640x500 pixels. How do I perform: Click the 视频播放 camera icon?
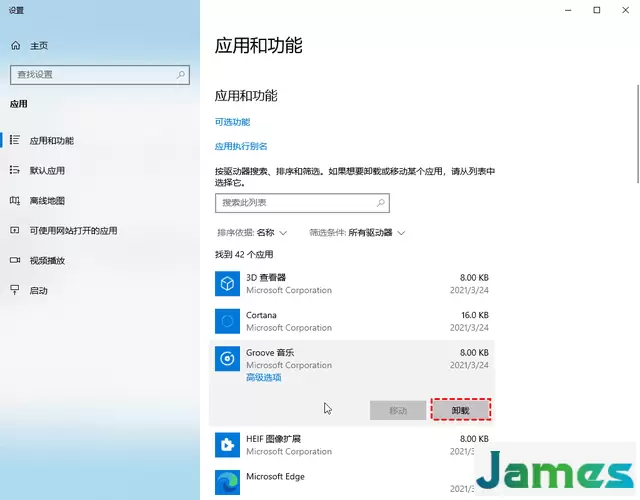click(15, 260)
